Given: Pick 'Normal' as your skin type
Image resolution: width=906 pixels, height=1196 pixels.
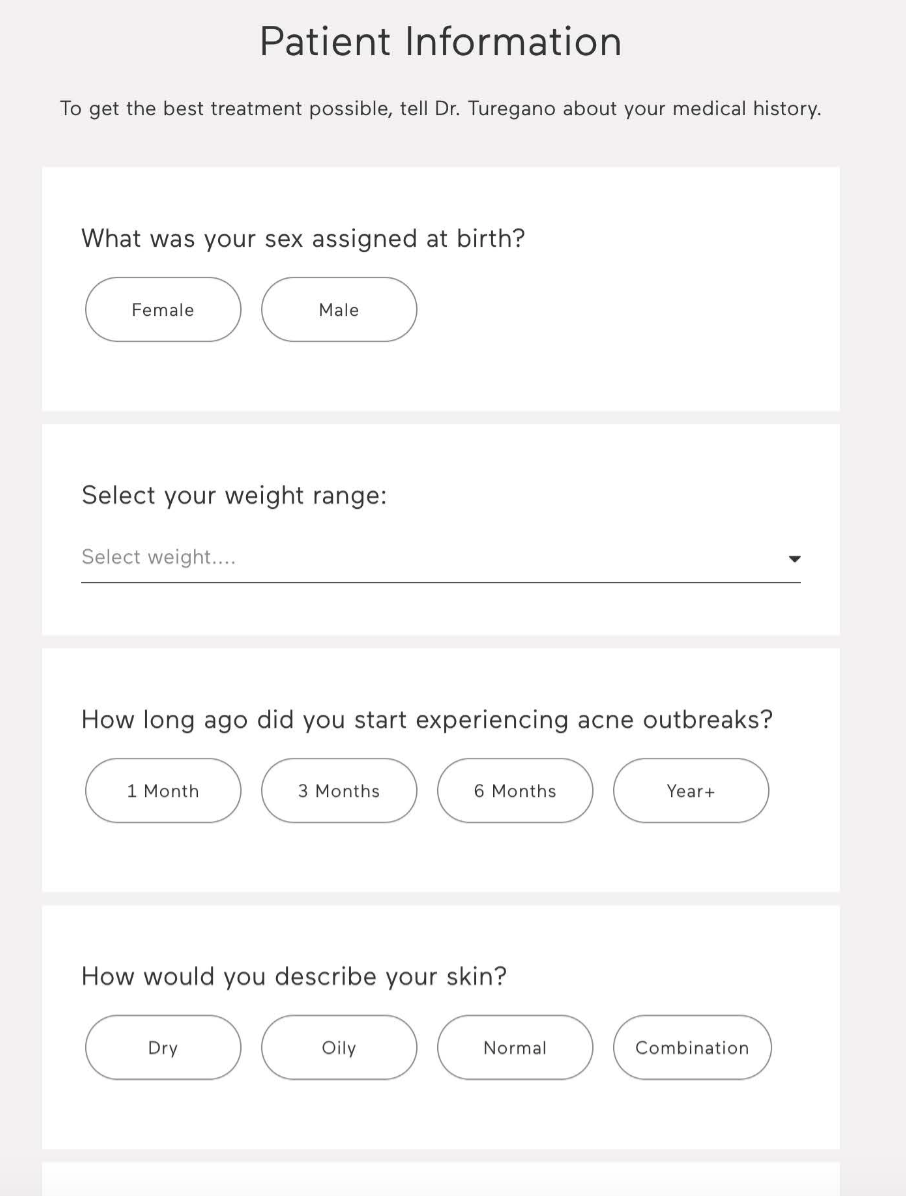Looking at the screenshot, I should pos(514,1047).
